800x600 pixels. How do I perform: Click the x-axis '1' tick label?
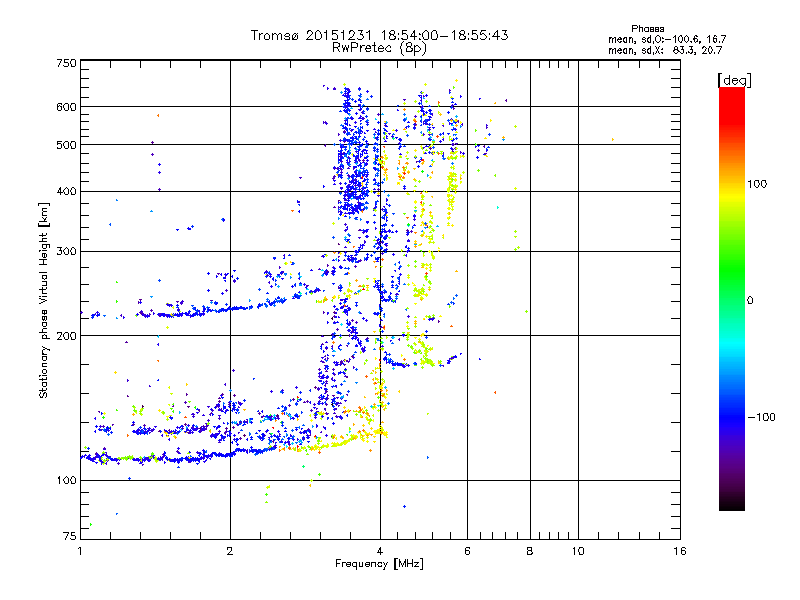pos(80,551)
